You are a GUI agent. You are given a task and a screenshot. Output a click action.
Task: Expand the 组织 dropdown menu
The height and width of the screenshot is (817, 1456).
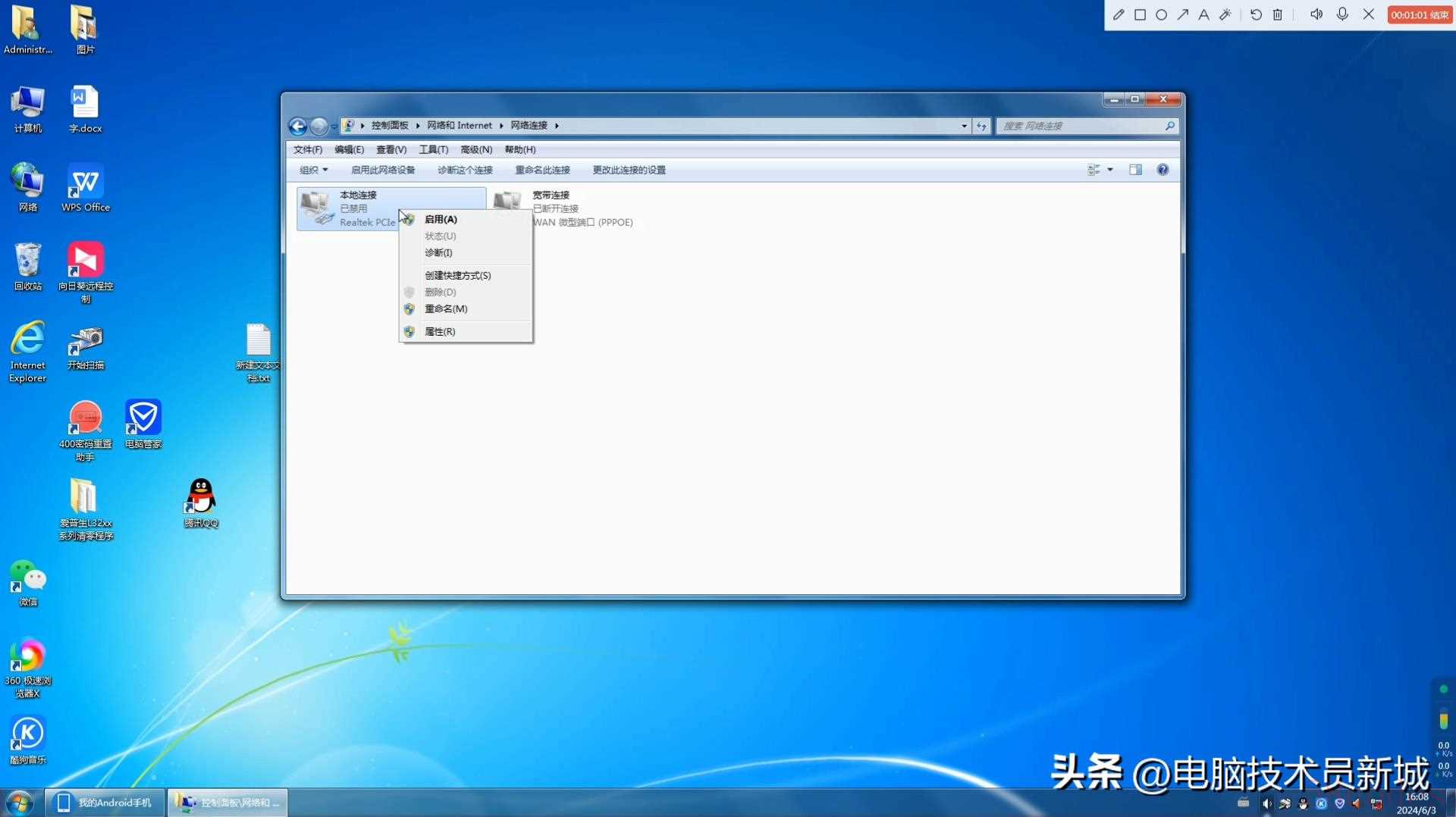(x=313, y=170)
